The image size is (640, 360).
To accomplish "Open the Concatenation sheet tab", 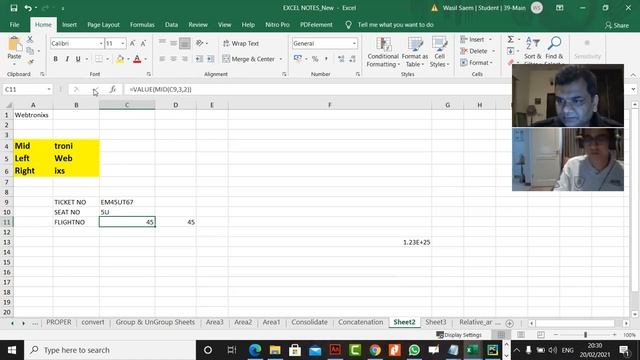I will 361,322.
